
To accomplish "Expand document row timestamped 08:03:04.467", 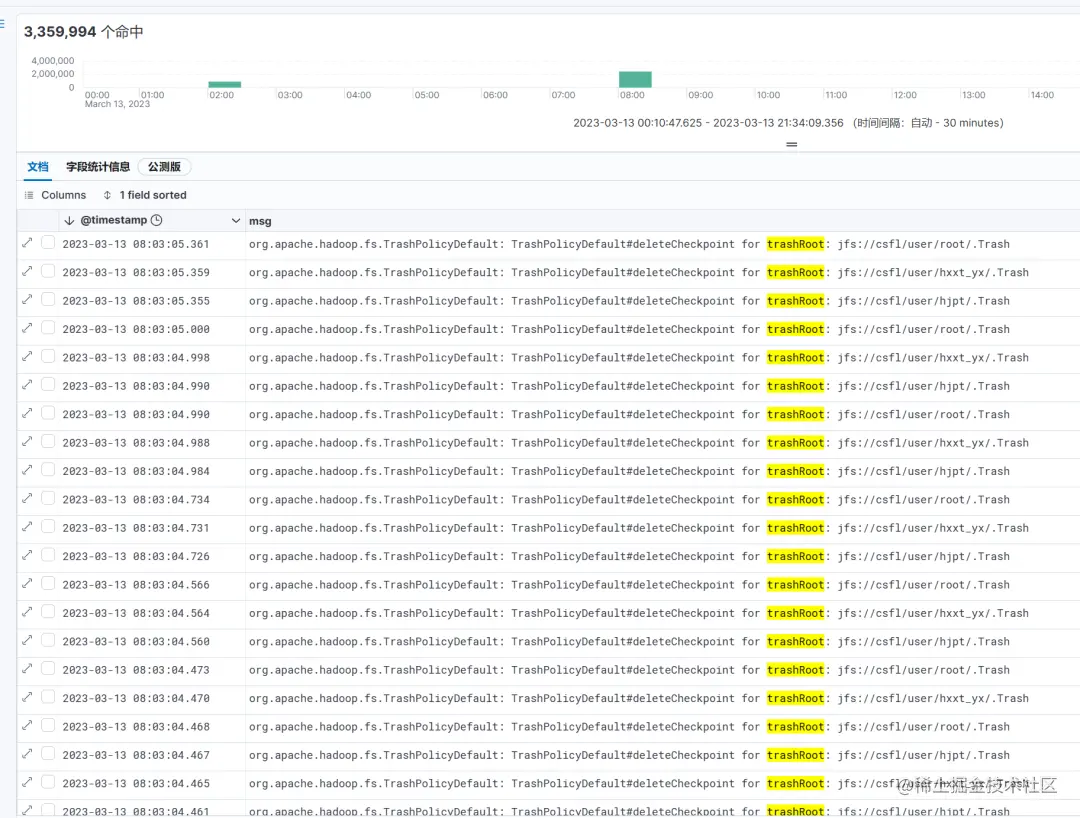I will click(27, 753).
